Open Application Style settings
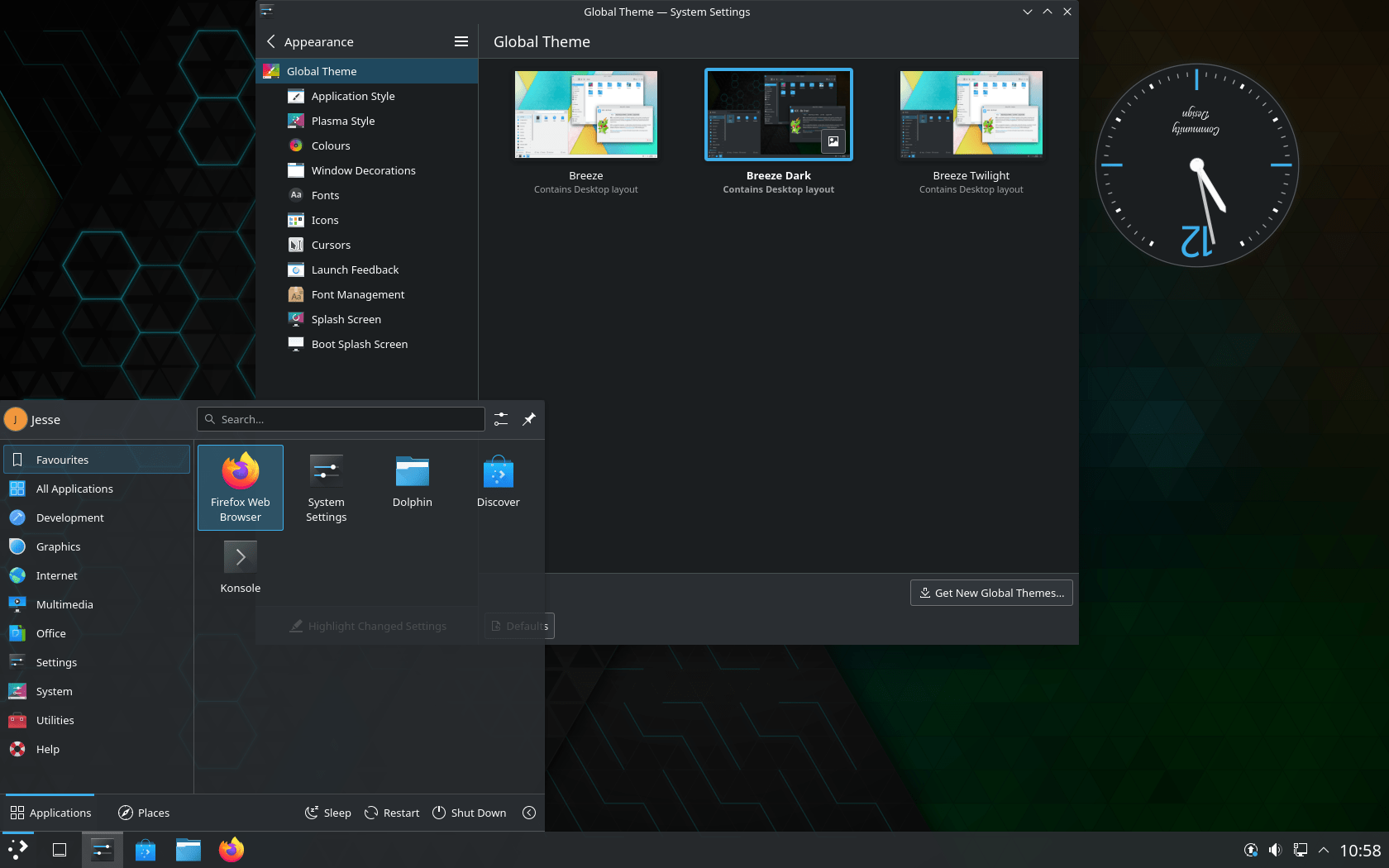1389x868 pixels. (367, 96)
